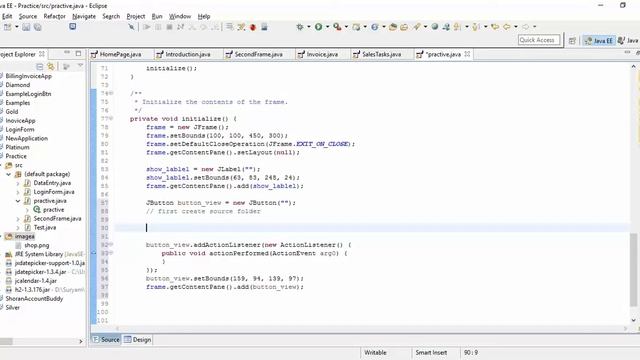The image size is (640, 360).
Task: Open the Window menu
Action: (180, 16)
